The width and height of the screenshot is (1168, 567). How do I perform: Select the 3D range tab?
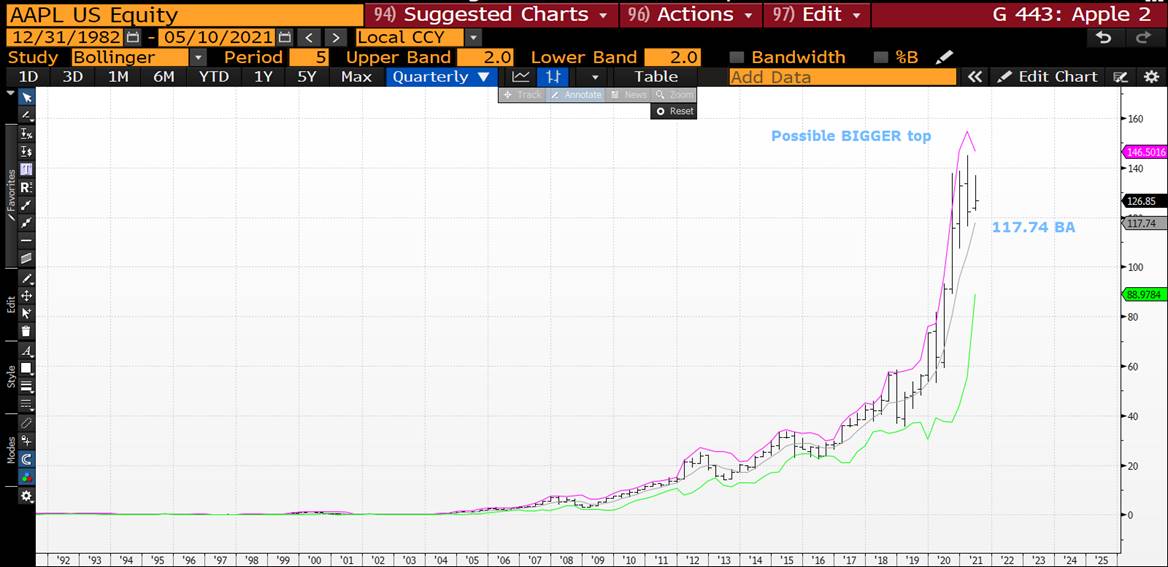pos(72,77)
